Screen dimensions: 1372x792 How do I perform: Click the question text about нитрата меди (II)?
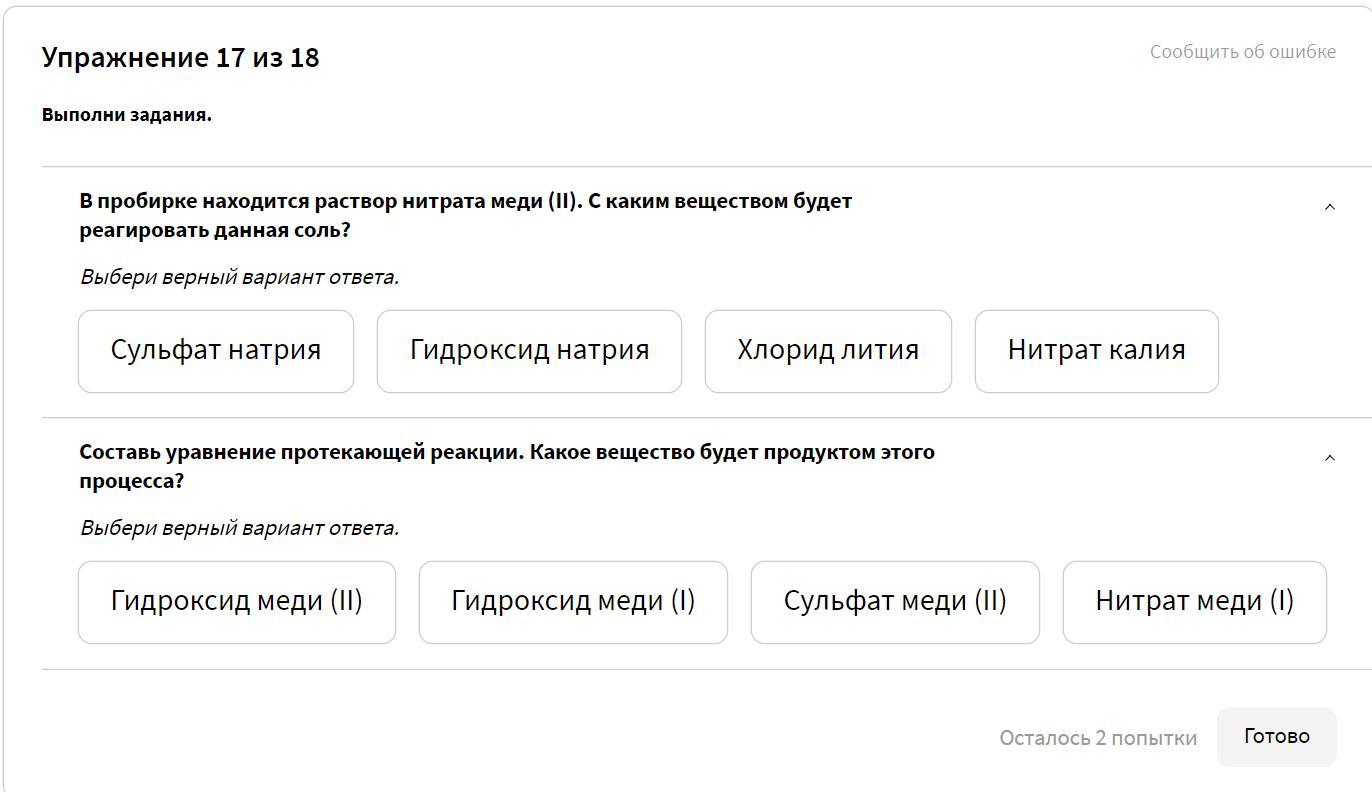tap(465, 215)
